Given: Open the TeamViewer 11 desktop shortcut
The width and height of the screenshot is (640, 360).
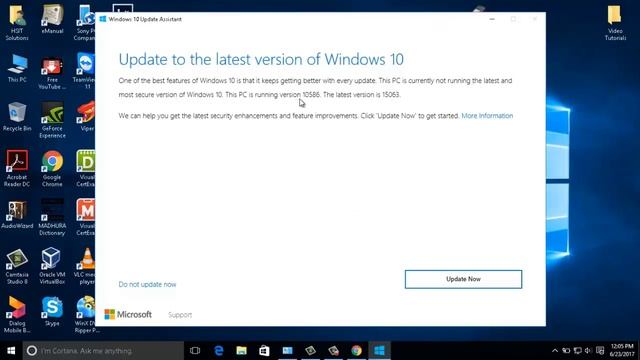Looking at the screenshot, I should 84,71.
